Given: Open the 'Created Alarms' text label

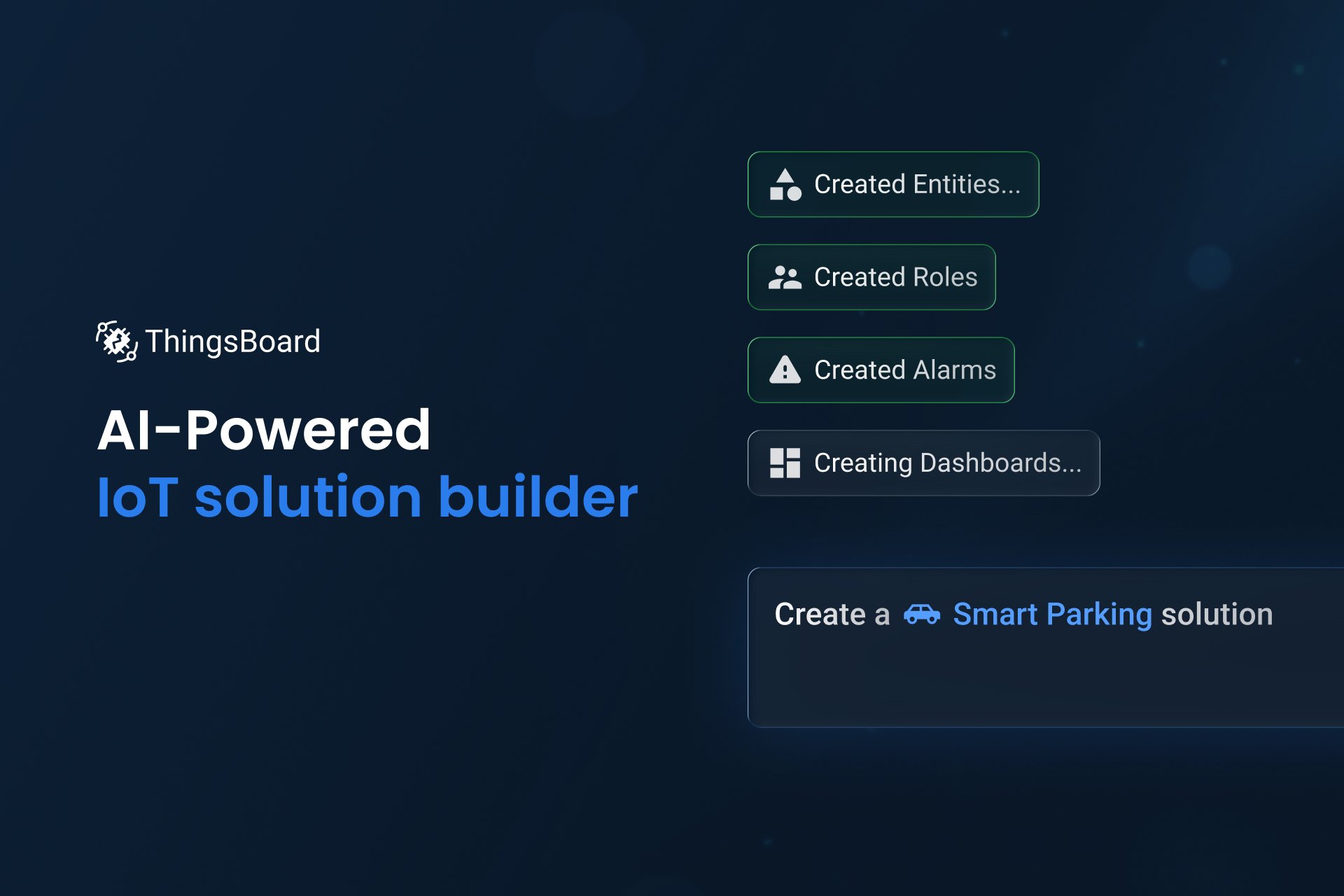Looking at the screenshot, I should click(904, 370).
